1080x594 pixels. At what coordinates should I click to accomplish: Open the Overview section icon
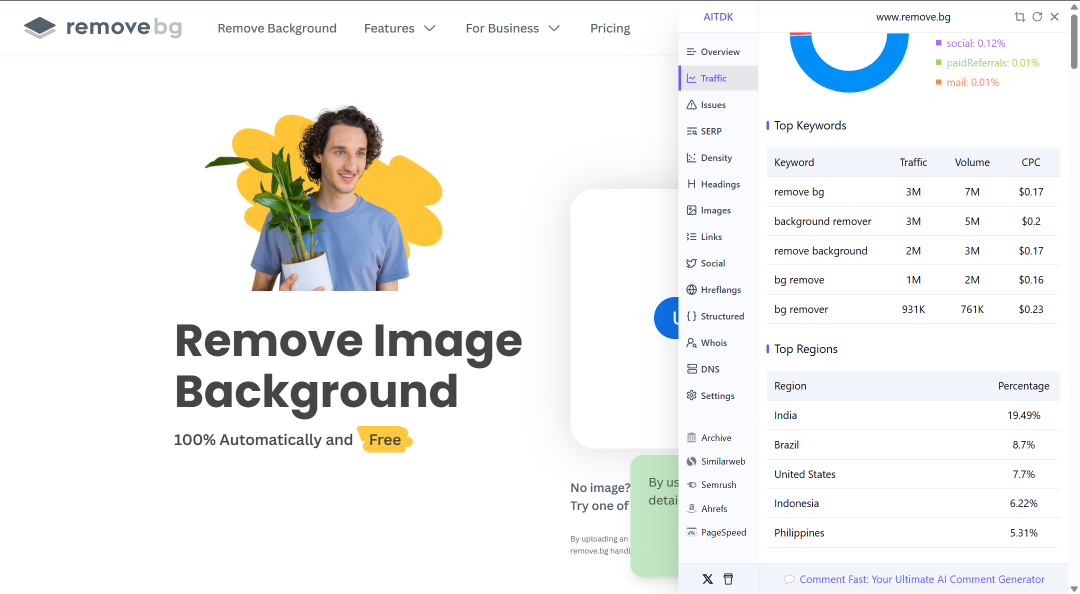click(x=692, y=52)
